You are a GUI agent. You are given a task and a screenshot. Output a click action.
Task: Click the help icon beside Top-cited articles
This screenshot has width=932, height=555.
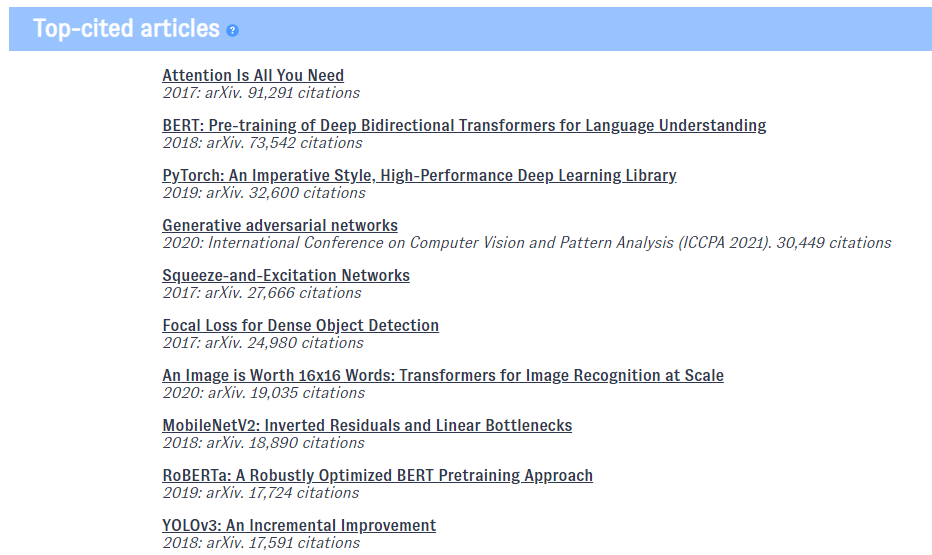coord(233,30)
